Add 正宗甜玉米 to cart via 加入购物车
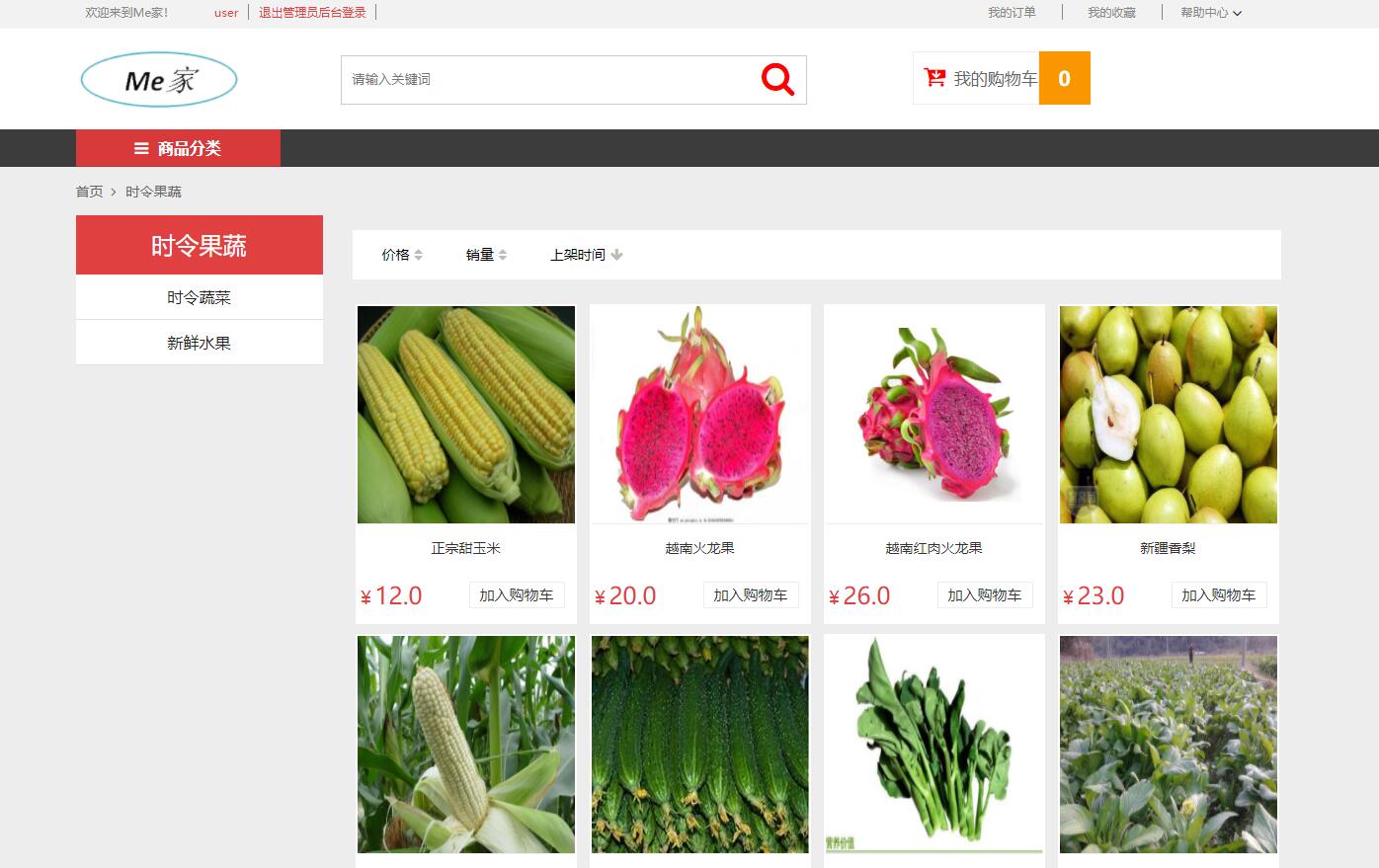Viewport: 1379px width, 868px height. click(x=517, y=594)
